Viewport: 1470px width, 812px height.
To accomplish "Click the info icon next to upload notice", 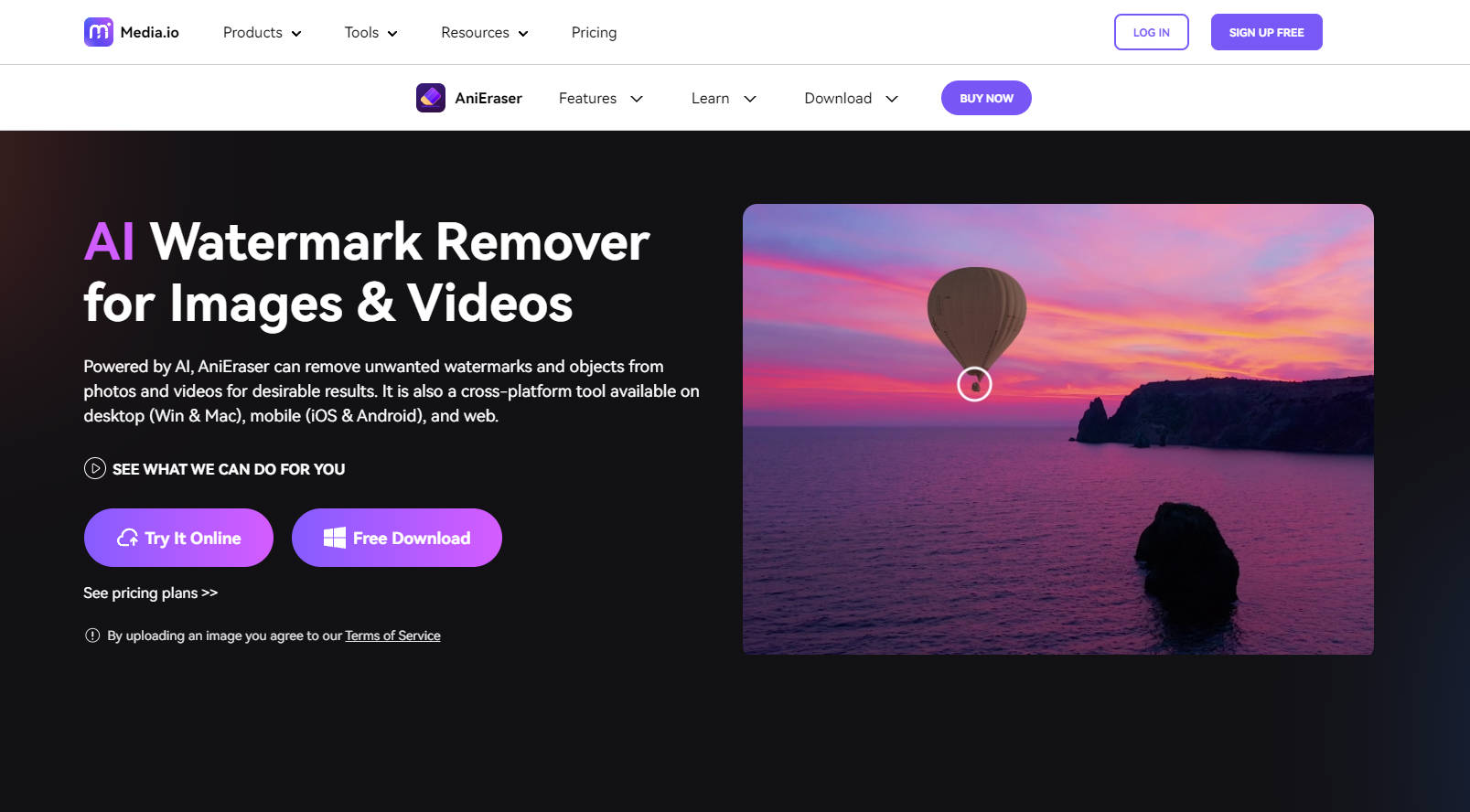I will click(92, 636).
